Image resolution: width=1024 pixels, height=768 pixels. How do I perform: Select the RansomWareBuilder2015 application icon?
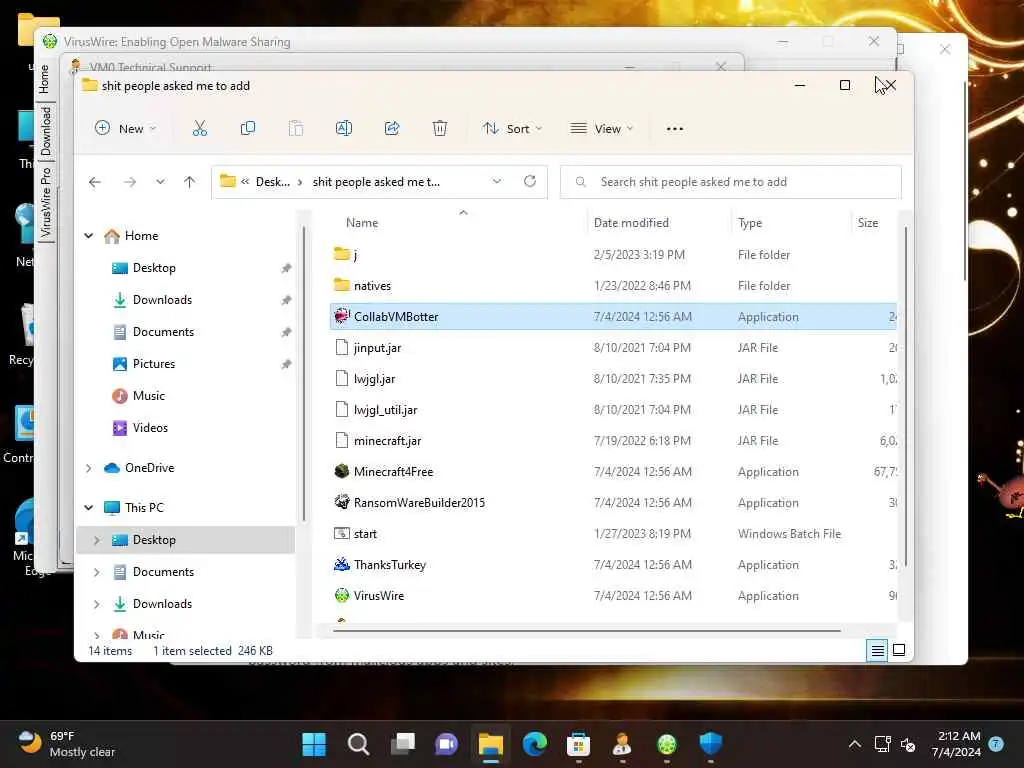pyautogui.click(x=342, y=502)
